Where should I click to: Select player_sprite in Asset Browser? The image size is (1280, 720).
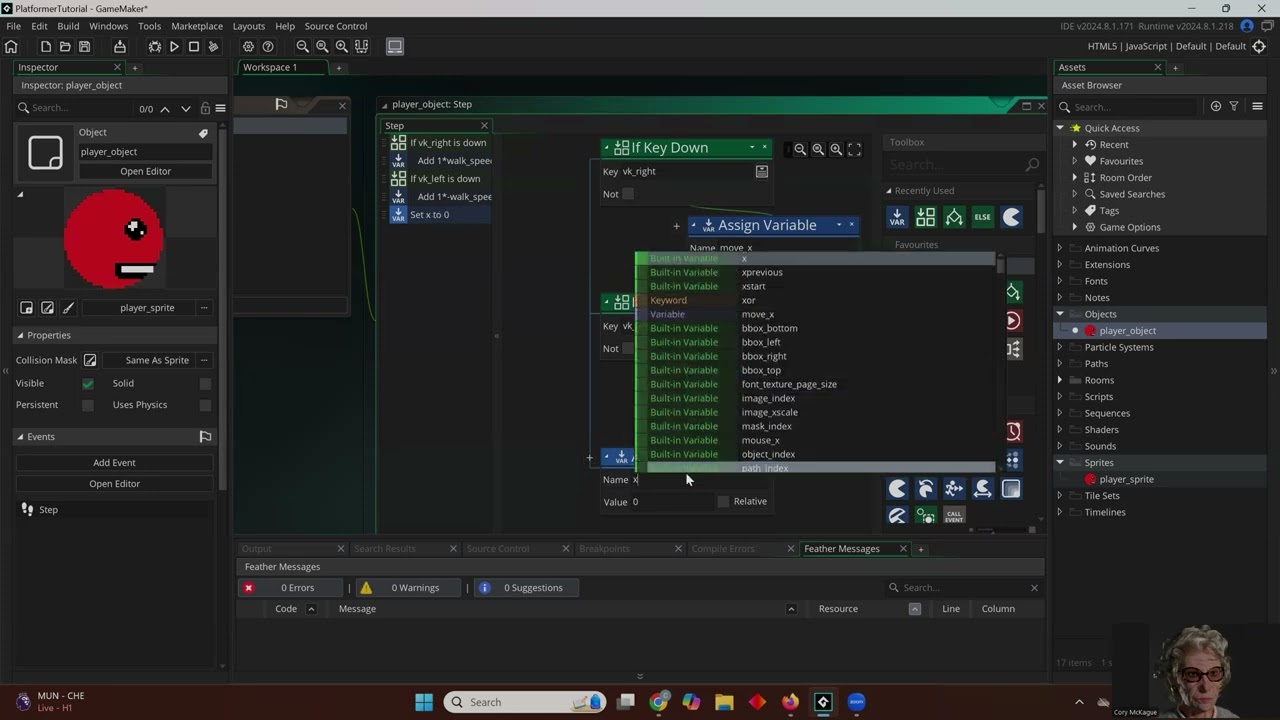(1126, 479)
